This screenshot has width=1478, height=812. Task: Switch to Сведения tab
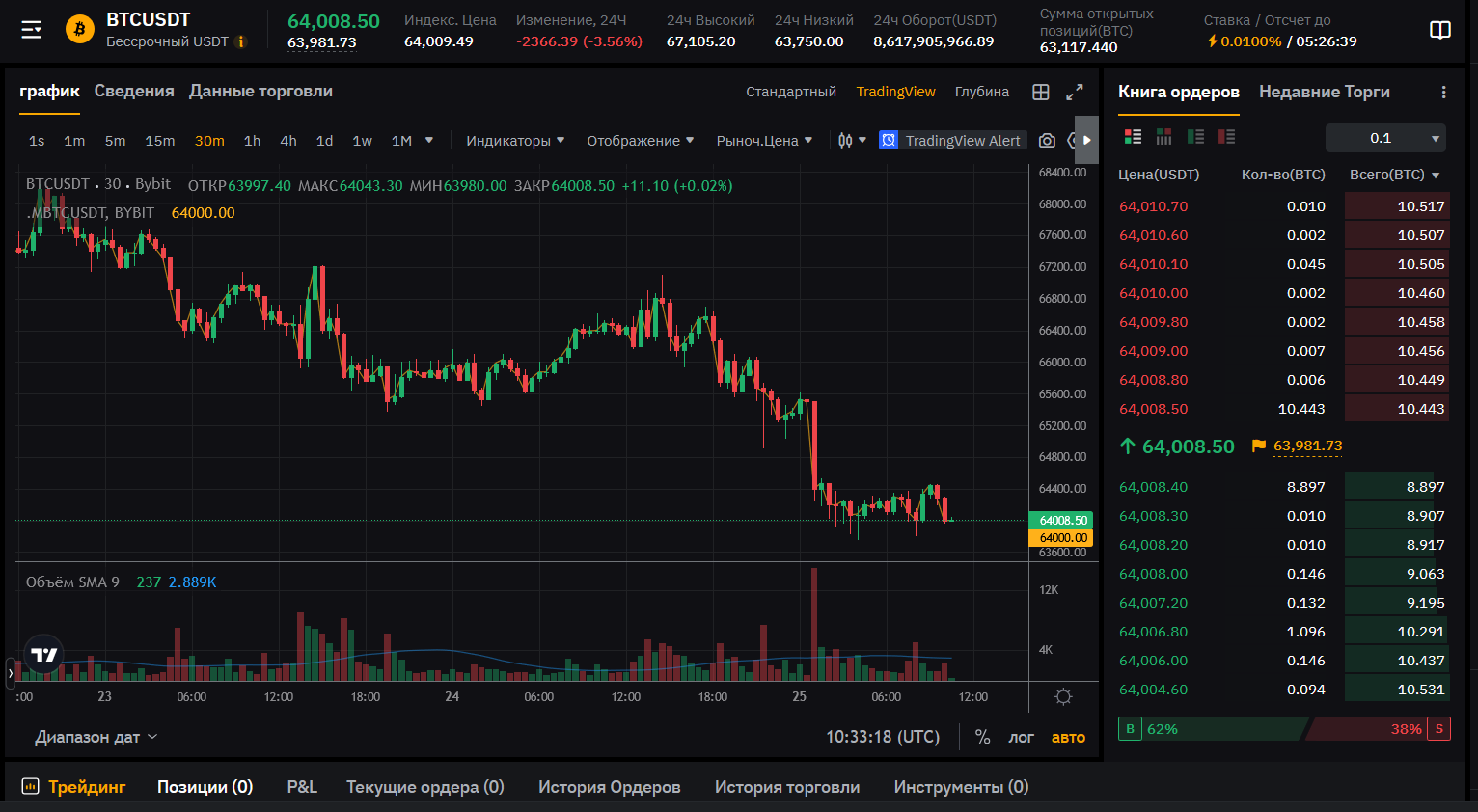click(x=134, y=91)
